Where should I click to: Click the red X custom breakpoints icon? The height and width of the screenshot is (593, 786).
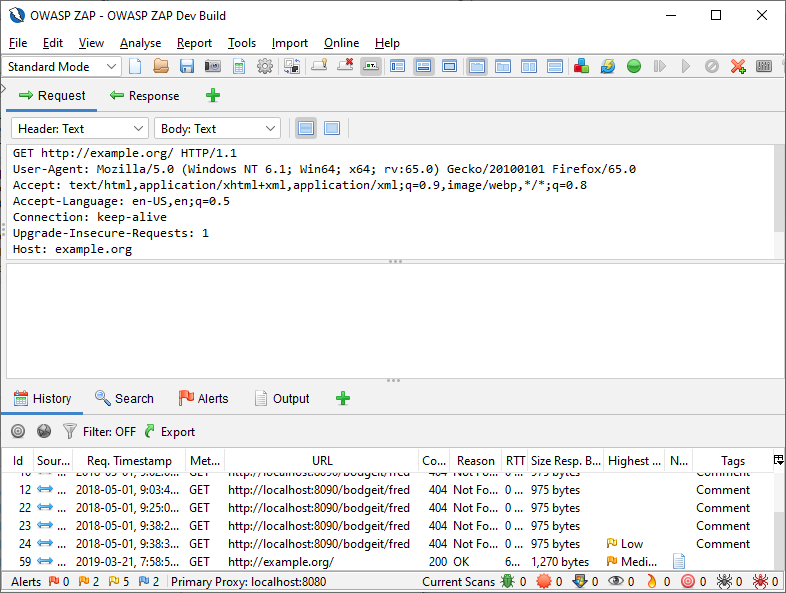pos(738,67)
